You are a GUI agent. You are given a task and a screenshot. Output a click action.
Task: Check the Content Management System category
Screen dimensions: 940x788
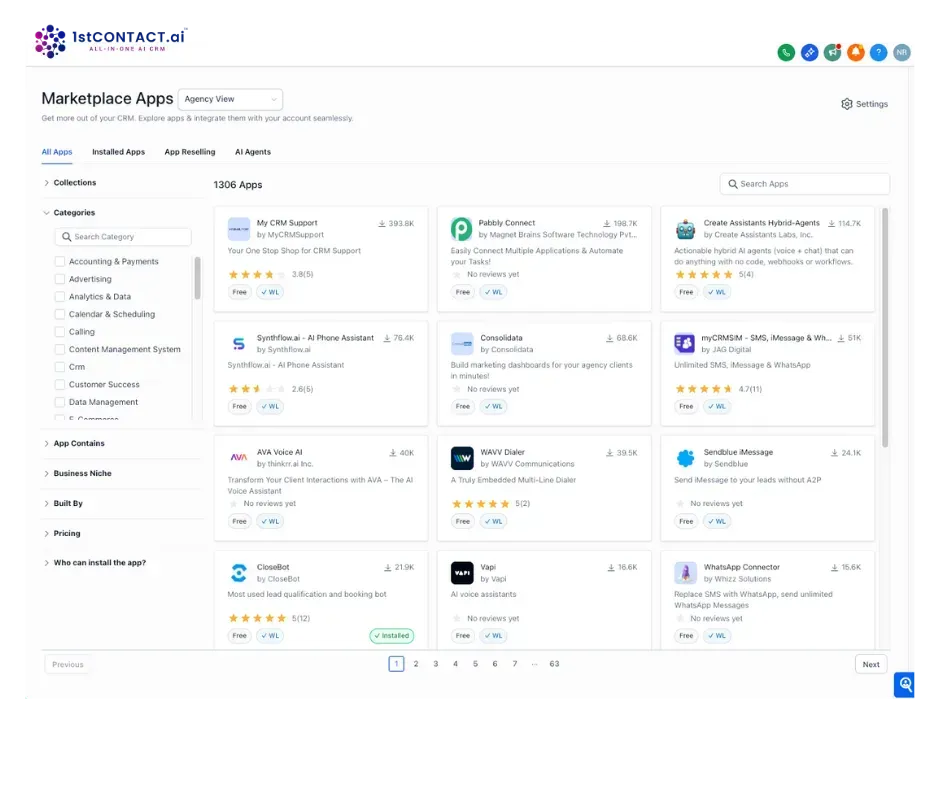coord(59,349)
